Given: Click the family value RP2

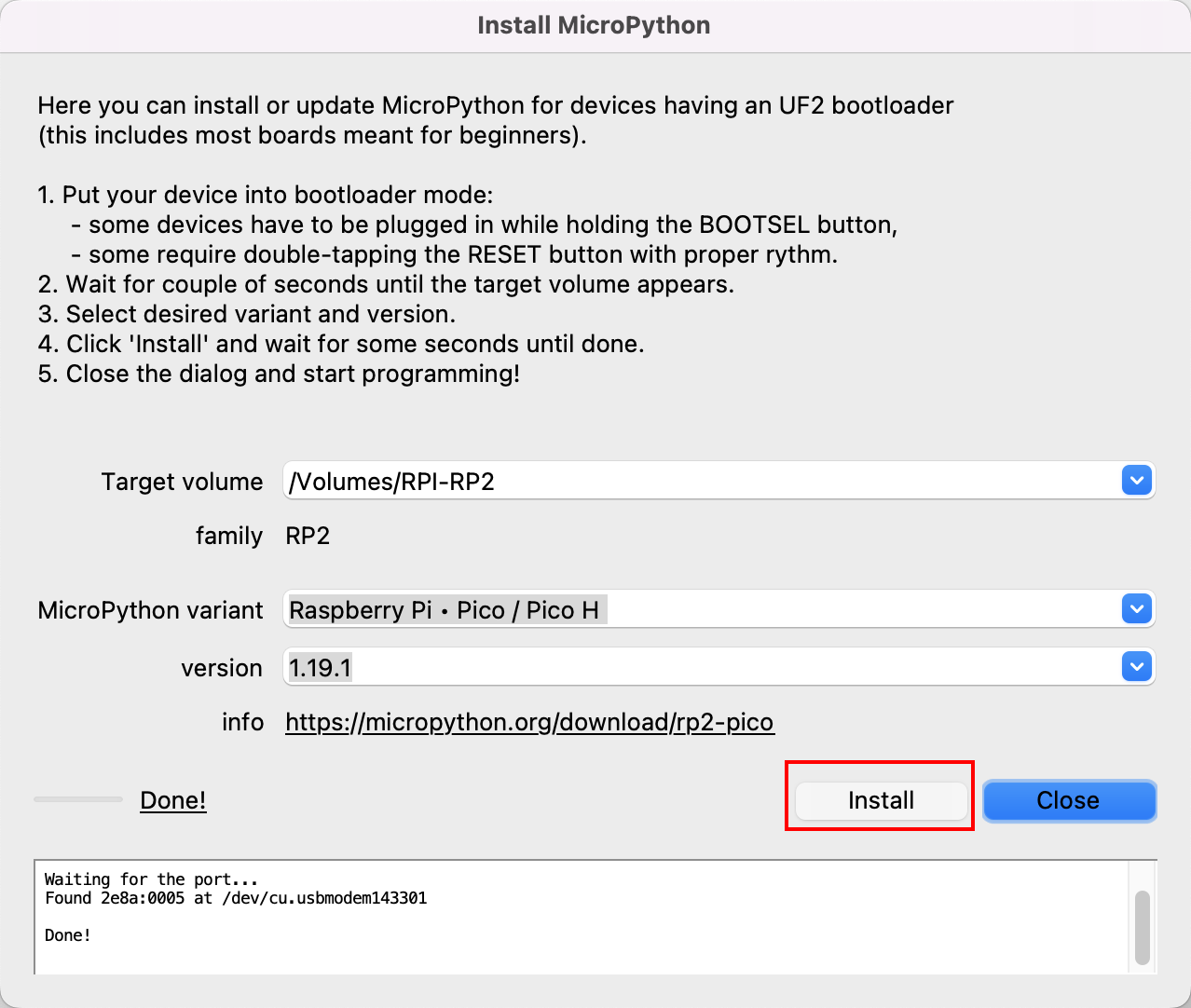Looking at the screenshot, I should (308, 536).
